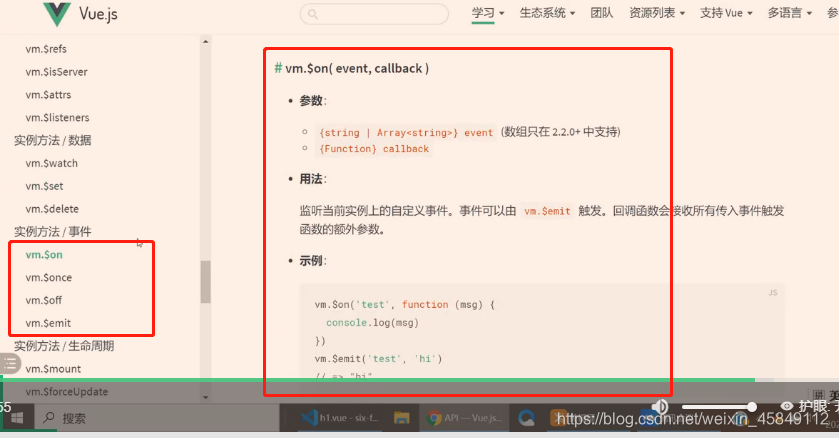Open the floating list menu icon at the left edge
Screen dimensions: 839x438
[10, 364]
